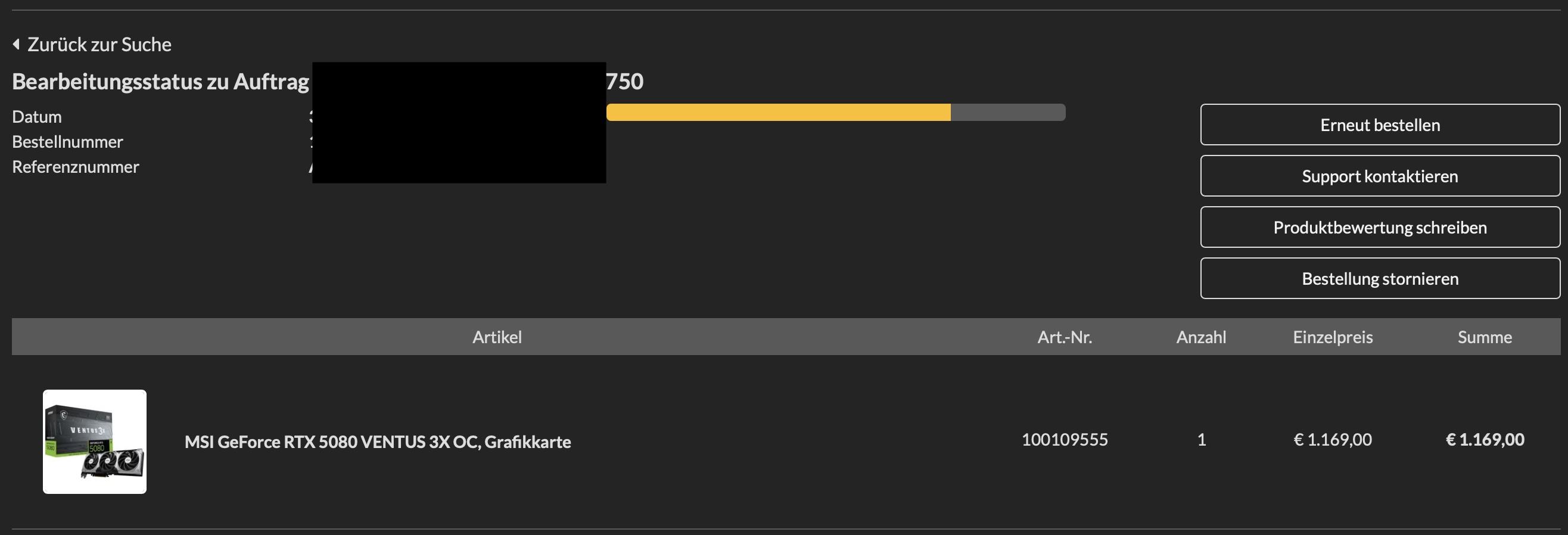Open the MSI graphics card product thumbnail
Image resolution: width=1568 pixels, height=535 pixels.
click(94, 441)
